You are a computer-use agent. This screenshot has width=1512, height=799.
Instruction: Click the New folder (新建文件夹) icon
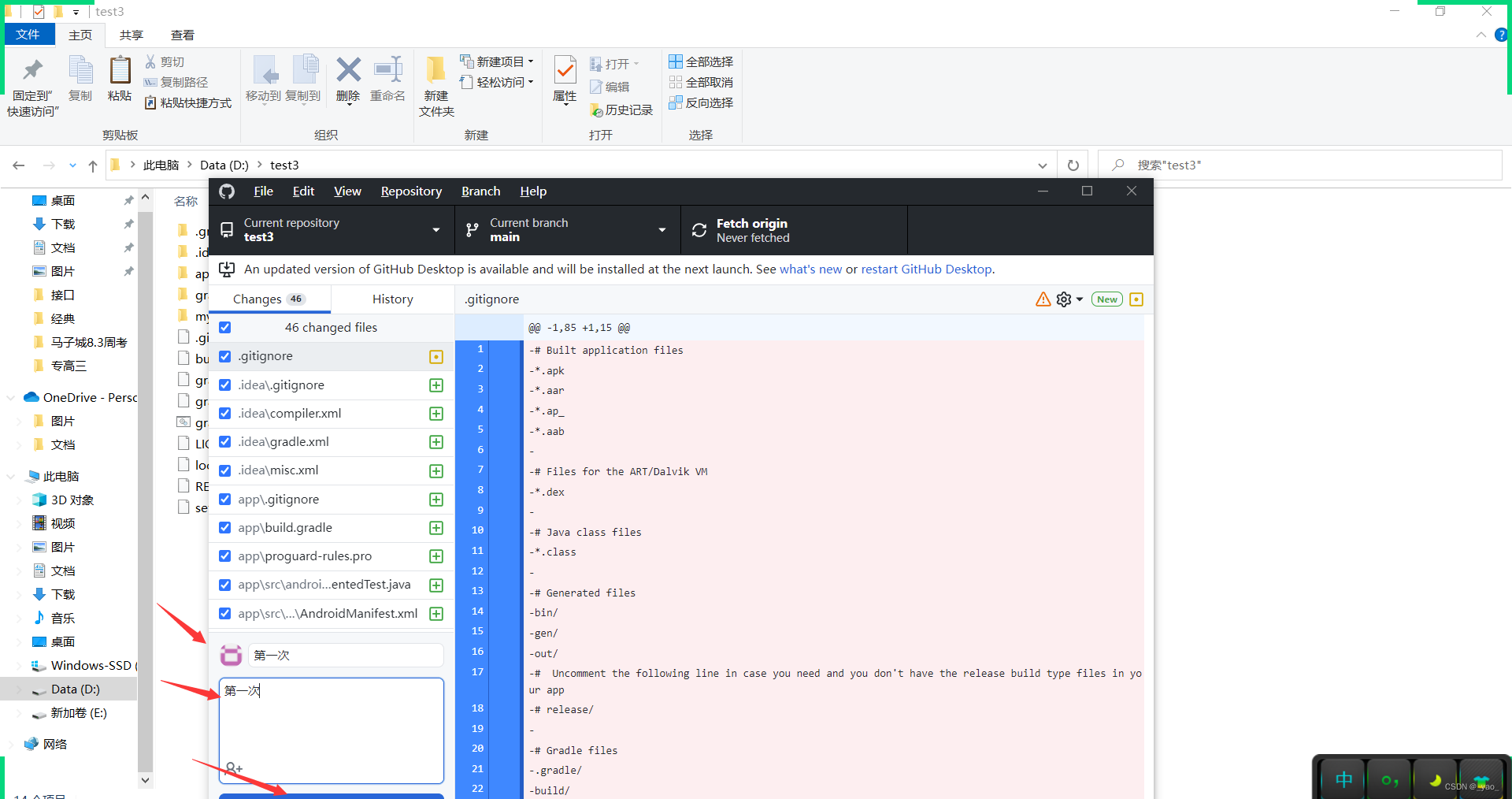tap(436, 70)
